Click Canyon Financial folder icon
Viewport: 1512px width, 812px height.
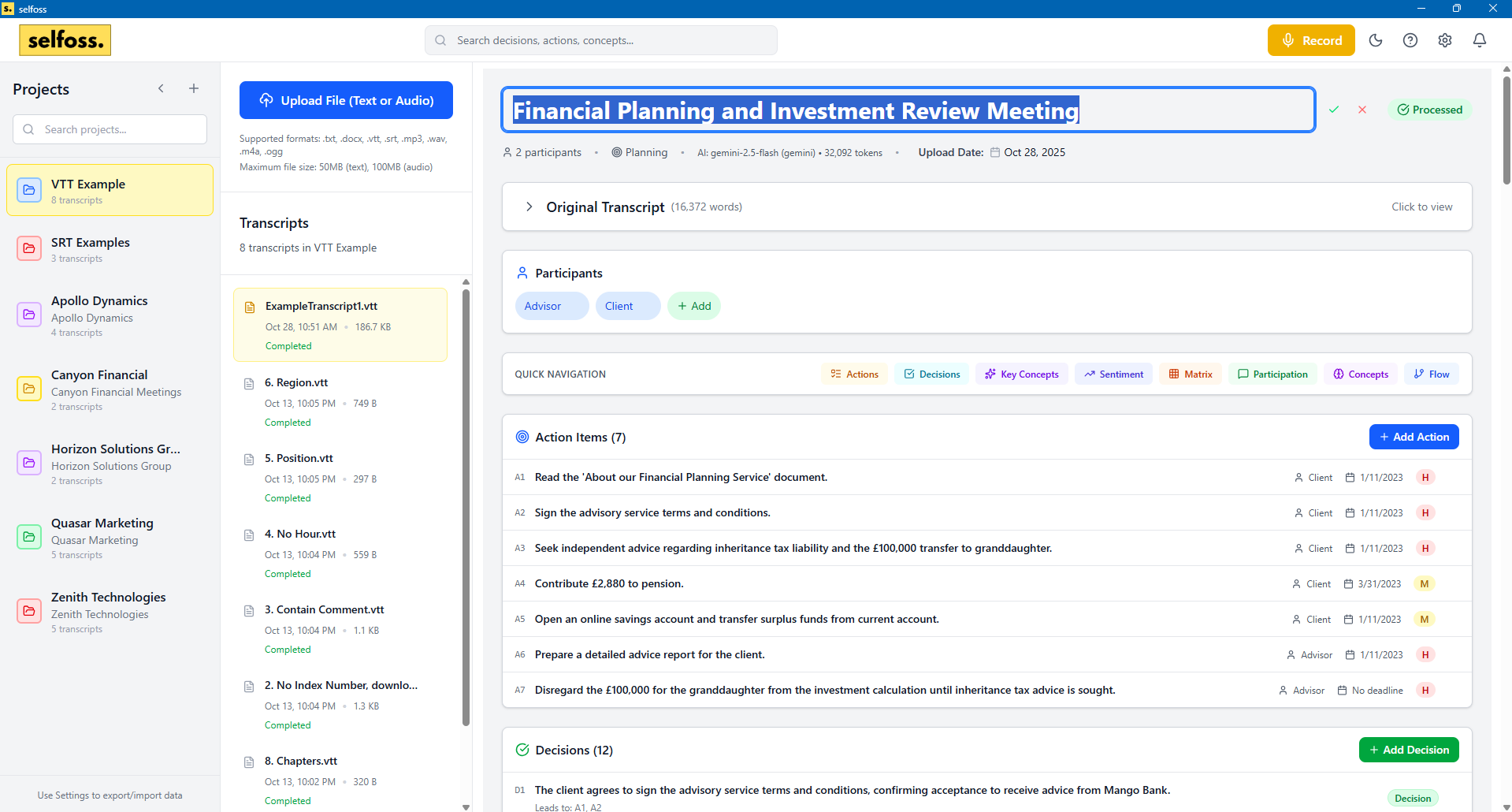point(29,389)
